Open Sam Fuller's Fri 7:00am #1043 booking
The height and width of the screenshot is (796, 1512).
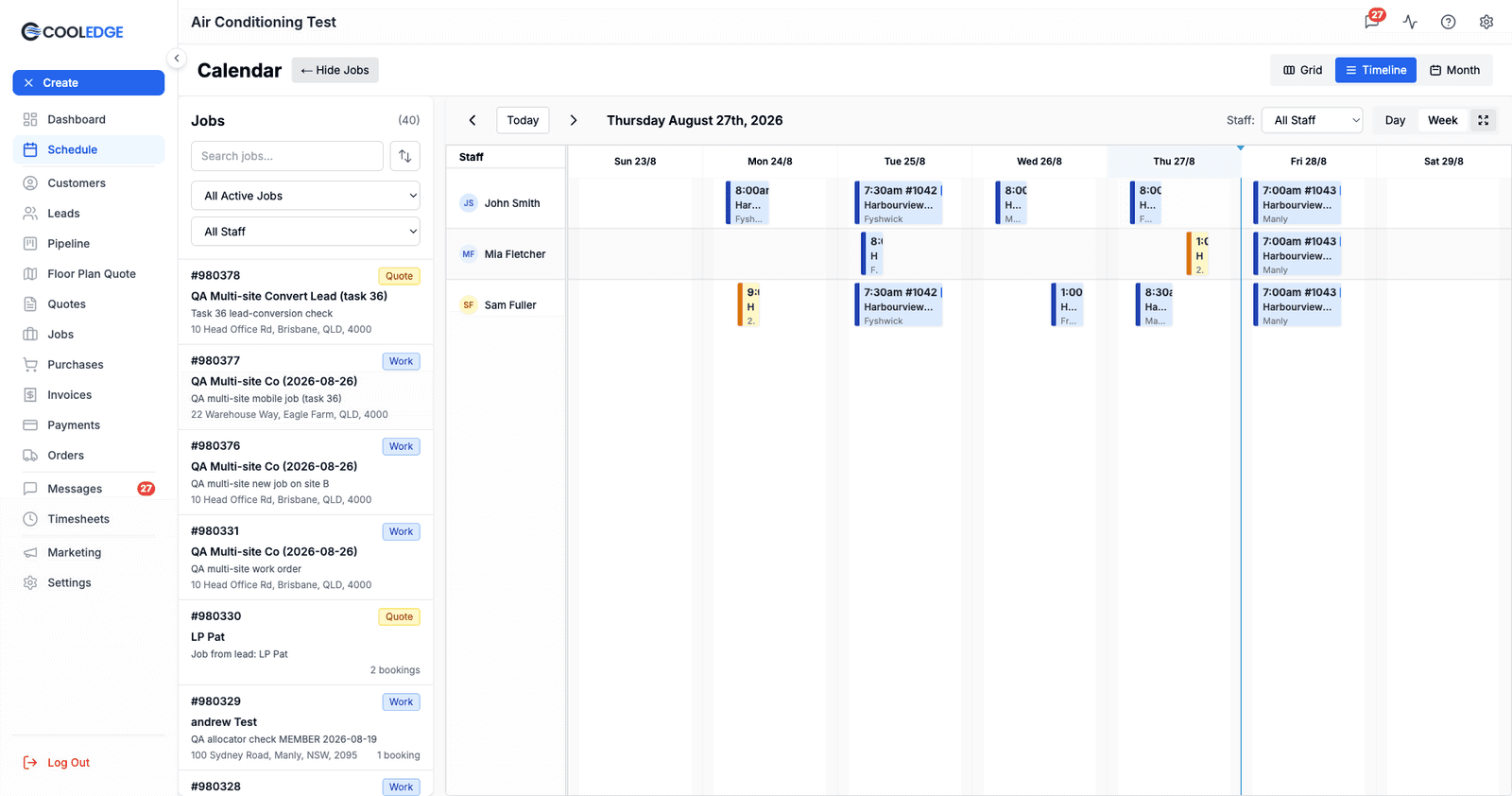(1297, 305)
